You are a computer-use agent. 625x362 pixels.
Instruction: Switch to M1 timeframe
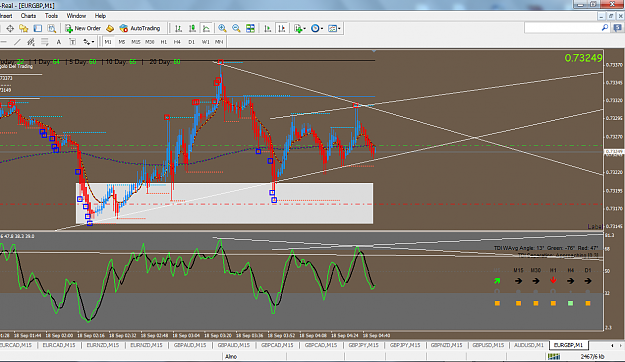(x=108, y=42)
